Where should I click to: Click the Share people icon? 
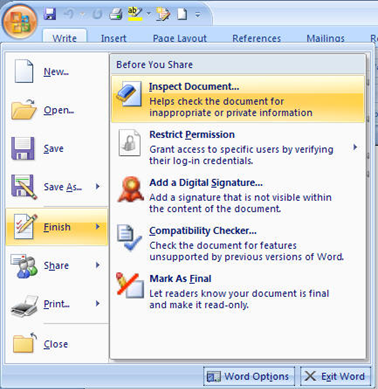24,266
